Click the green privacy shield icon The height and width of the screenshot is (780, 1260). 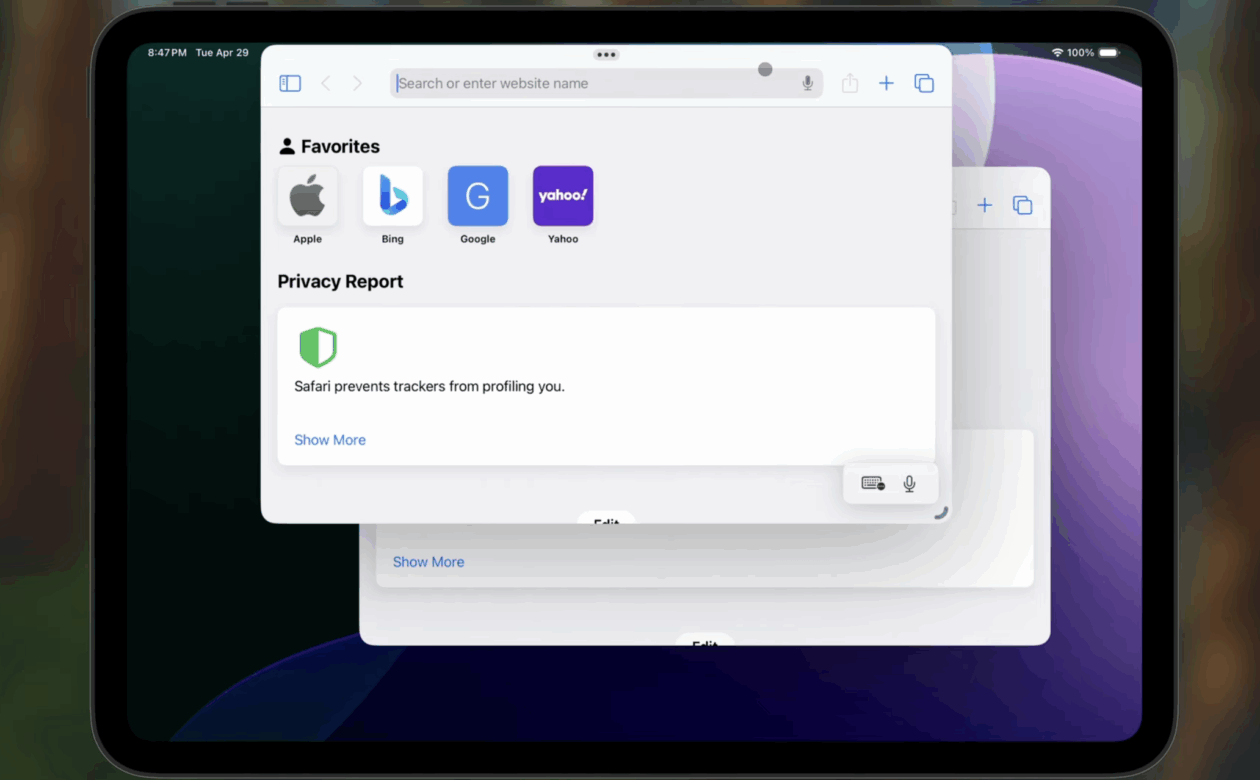point(318,347)
